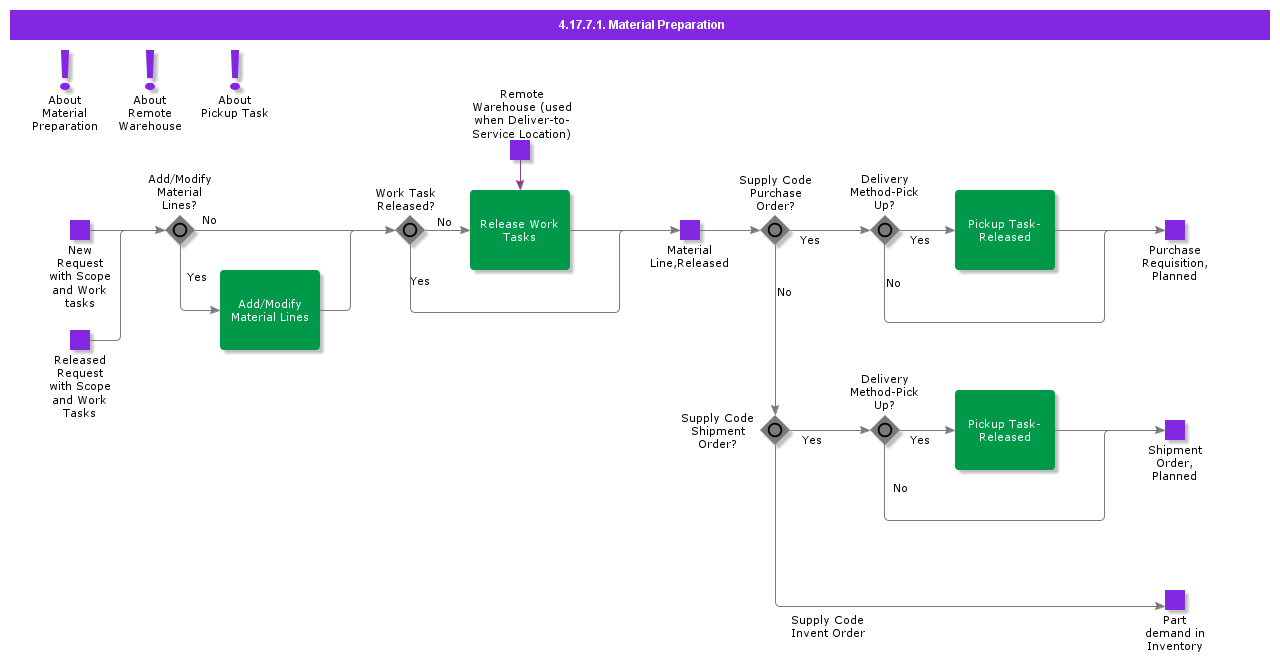Click the No label under Supply Code Purchase Order
The height and width of the screenshot is (664, 1280).
pos(784,292)
